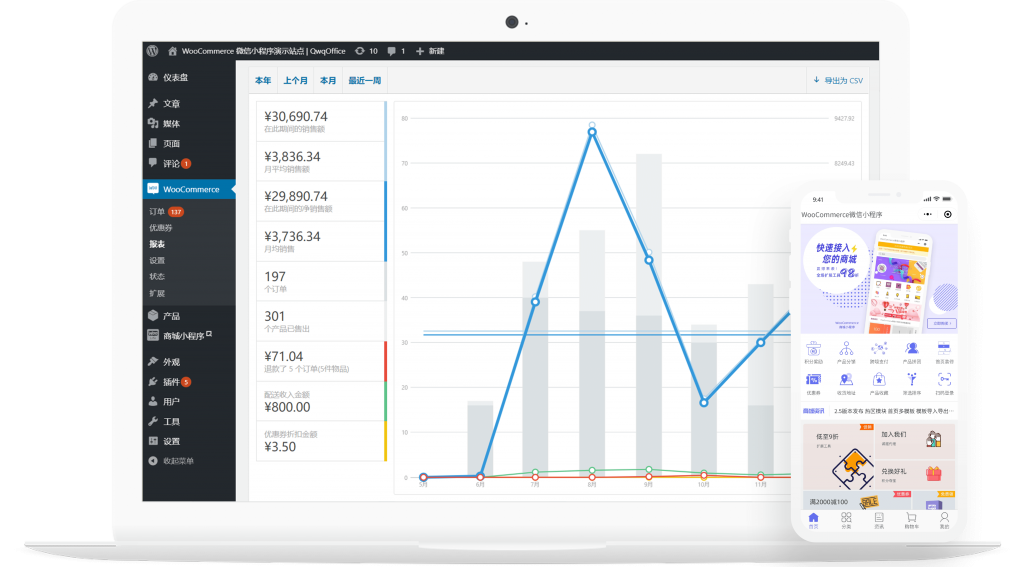The width and height of the screenshot is (1024, 567).
Task: Highlight the ¥3,736.34 monthly average legend
Action: coord(321,241)
